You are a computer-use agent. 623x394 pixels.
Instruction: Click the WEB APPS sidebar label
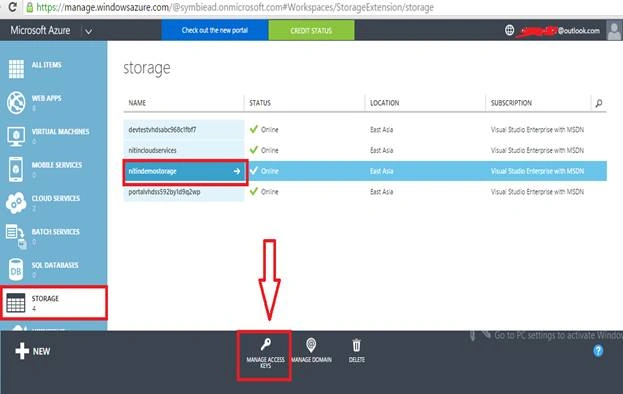click(46, 98)
